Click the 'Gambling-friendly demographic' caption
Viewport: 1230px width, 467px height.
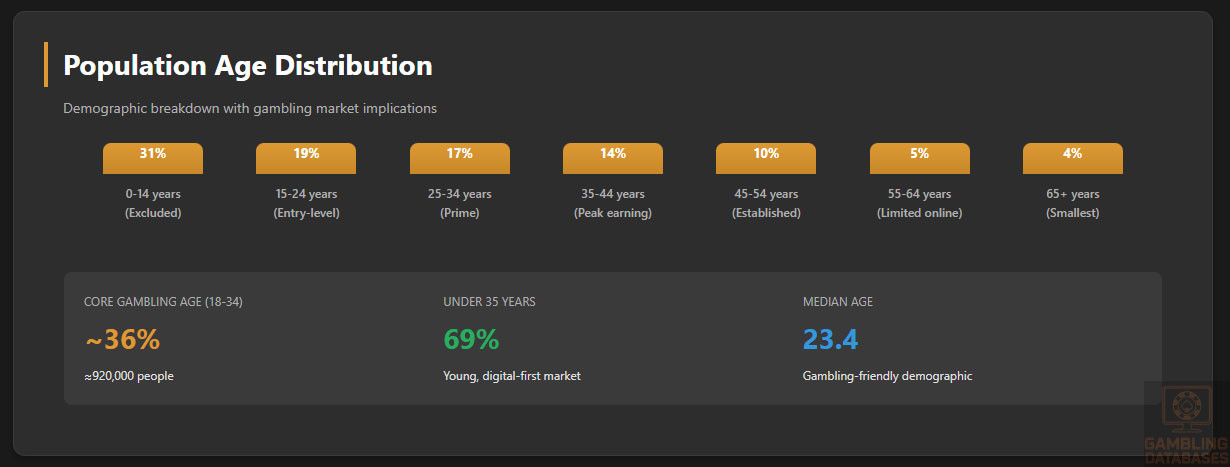887,376
